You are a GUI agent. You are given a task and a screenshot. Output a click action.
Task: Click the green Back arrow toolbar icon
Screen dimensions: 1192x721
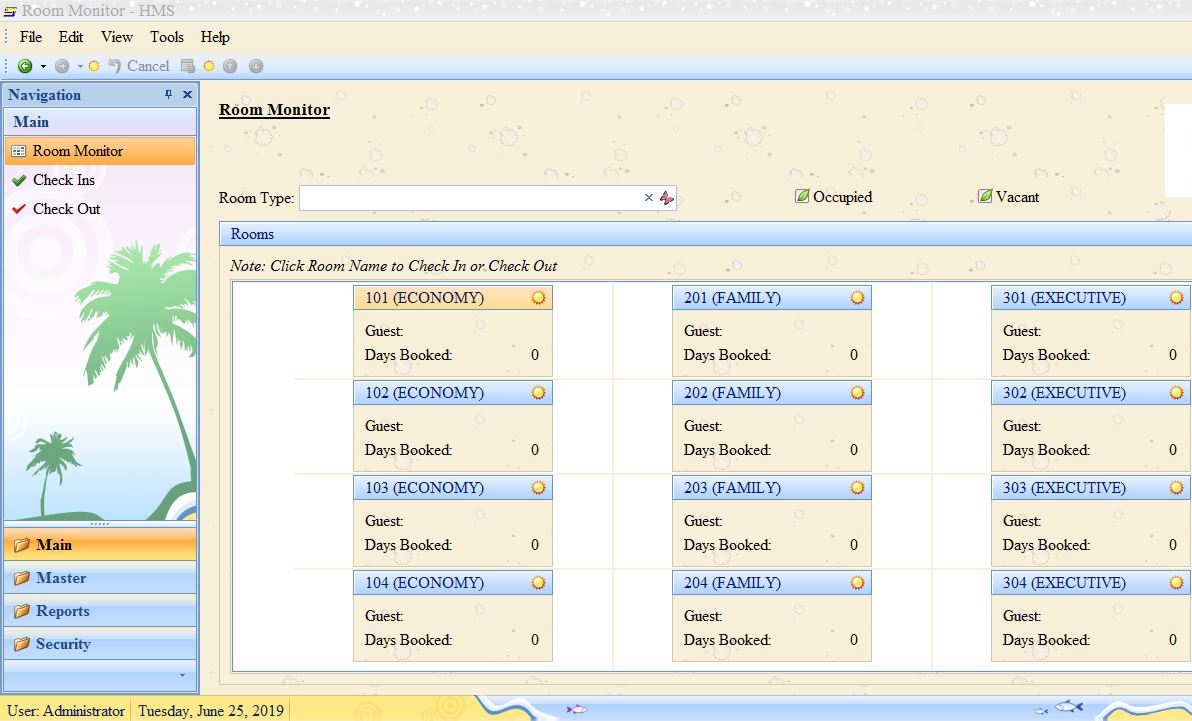25,66
